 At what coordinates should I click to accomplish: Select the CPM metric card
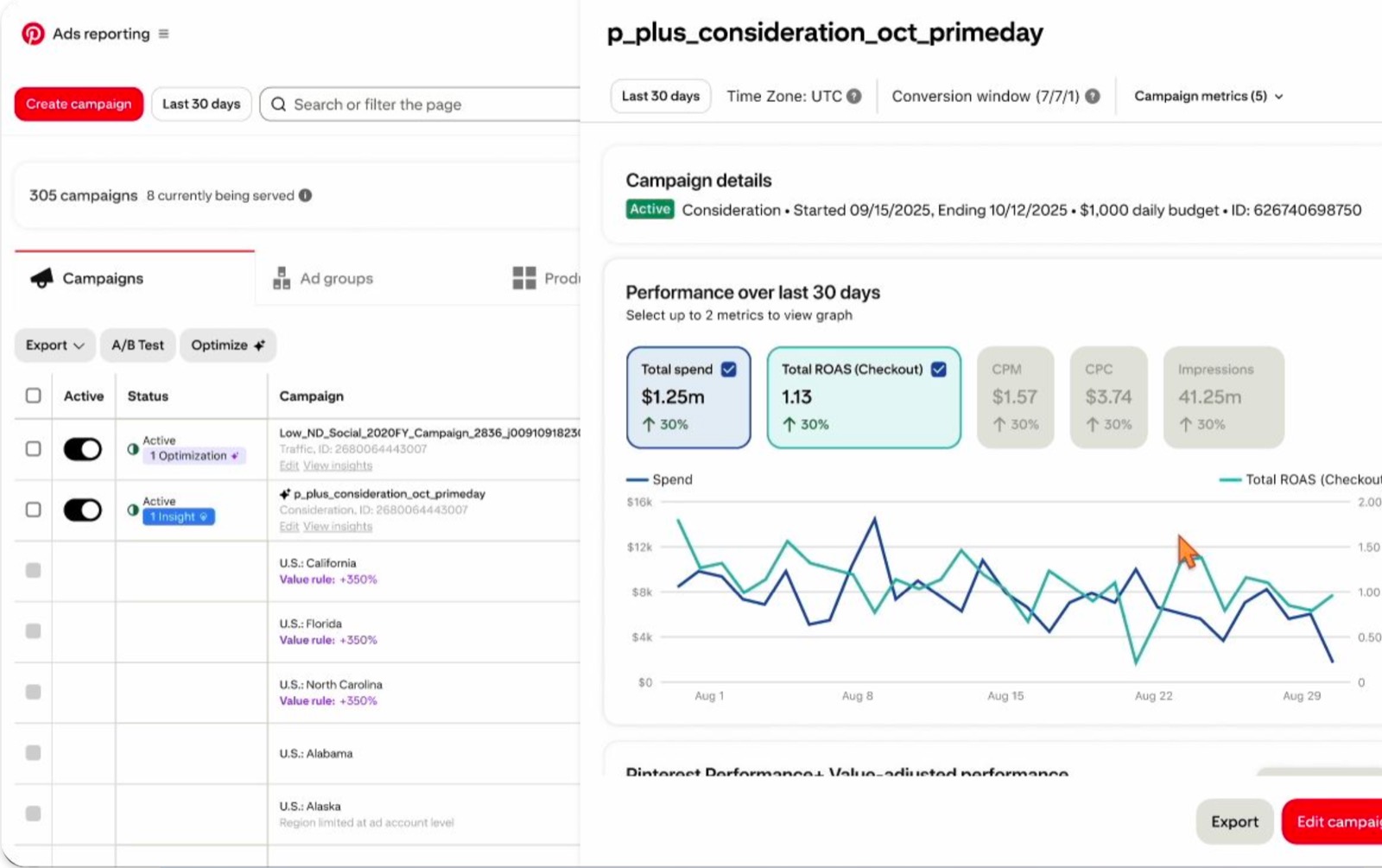[1015, 397]
